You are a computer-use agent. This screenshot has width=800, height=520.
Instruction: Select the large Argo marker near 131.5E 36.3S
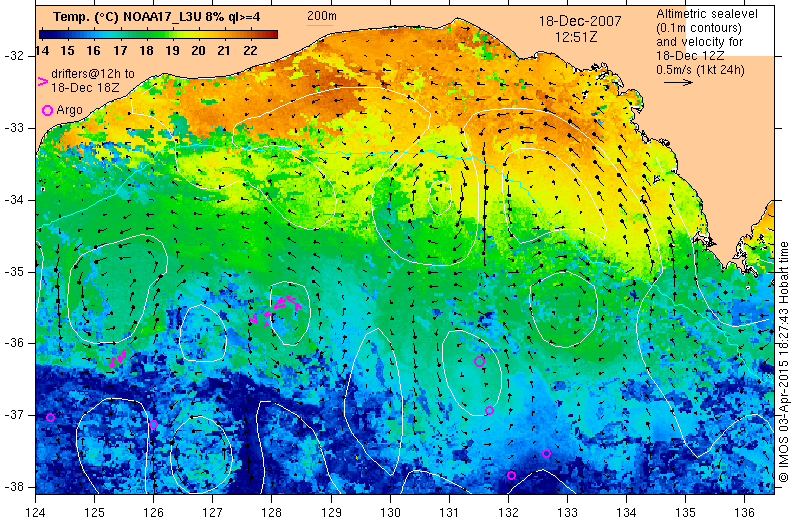tap(479, 361)
